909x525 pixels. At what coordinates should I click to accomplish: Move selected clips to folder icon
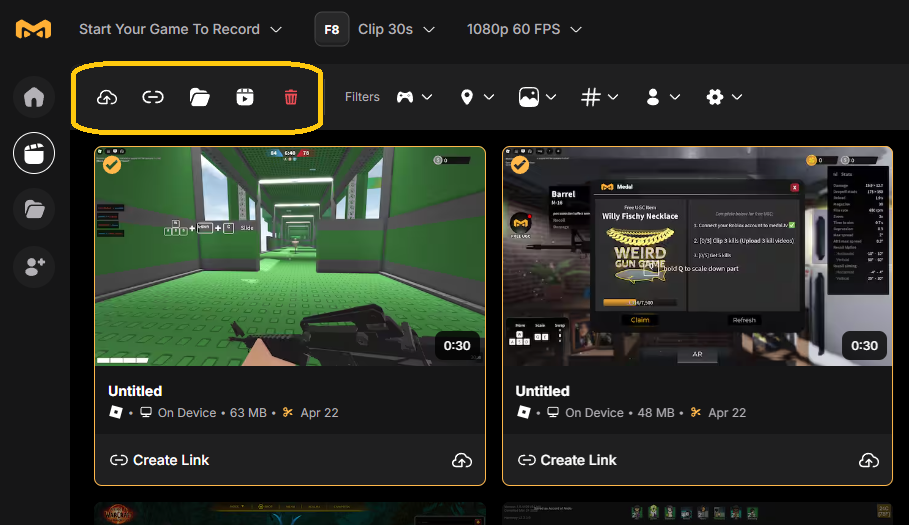[x=199, y=97]
